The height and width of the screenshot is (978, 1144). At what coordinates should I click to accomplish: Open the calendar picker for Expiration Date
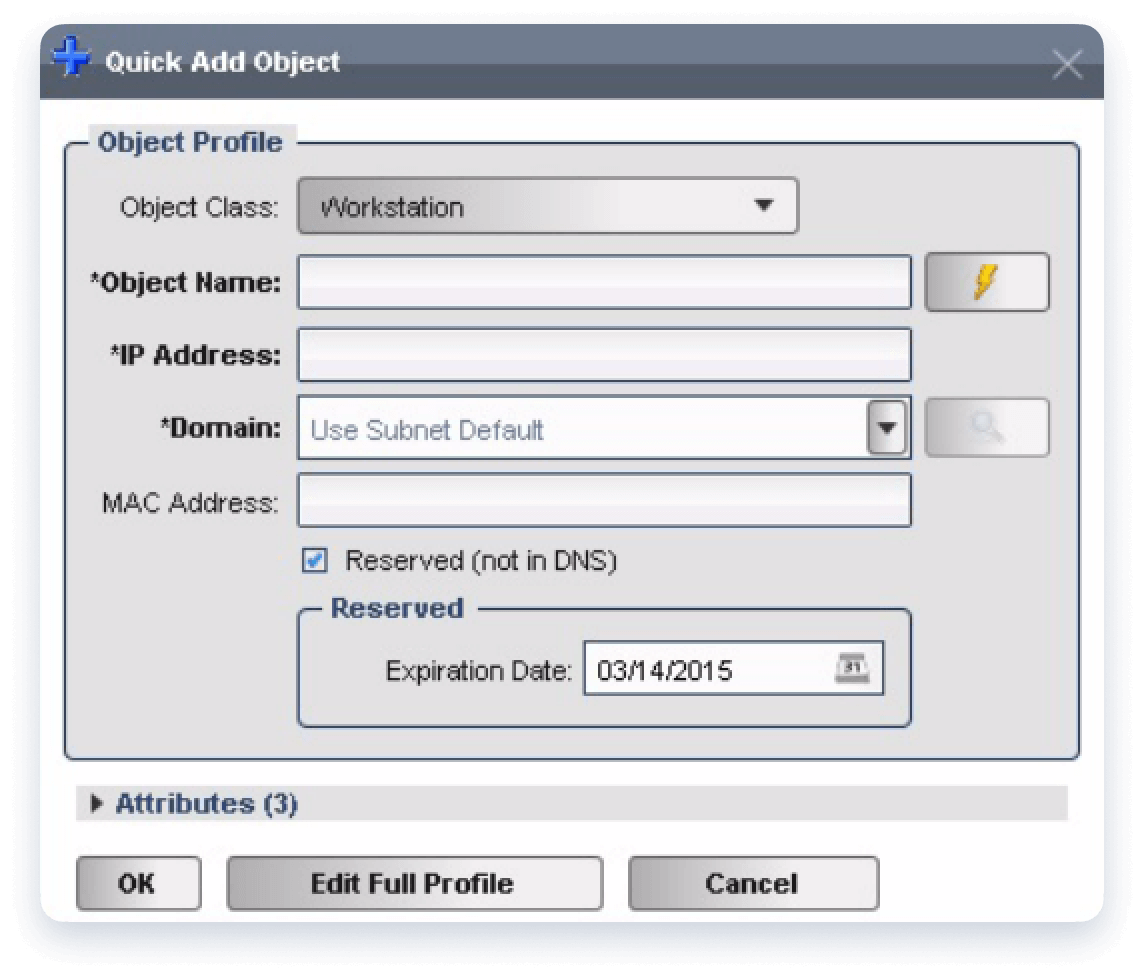(x=849, y=669)
